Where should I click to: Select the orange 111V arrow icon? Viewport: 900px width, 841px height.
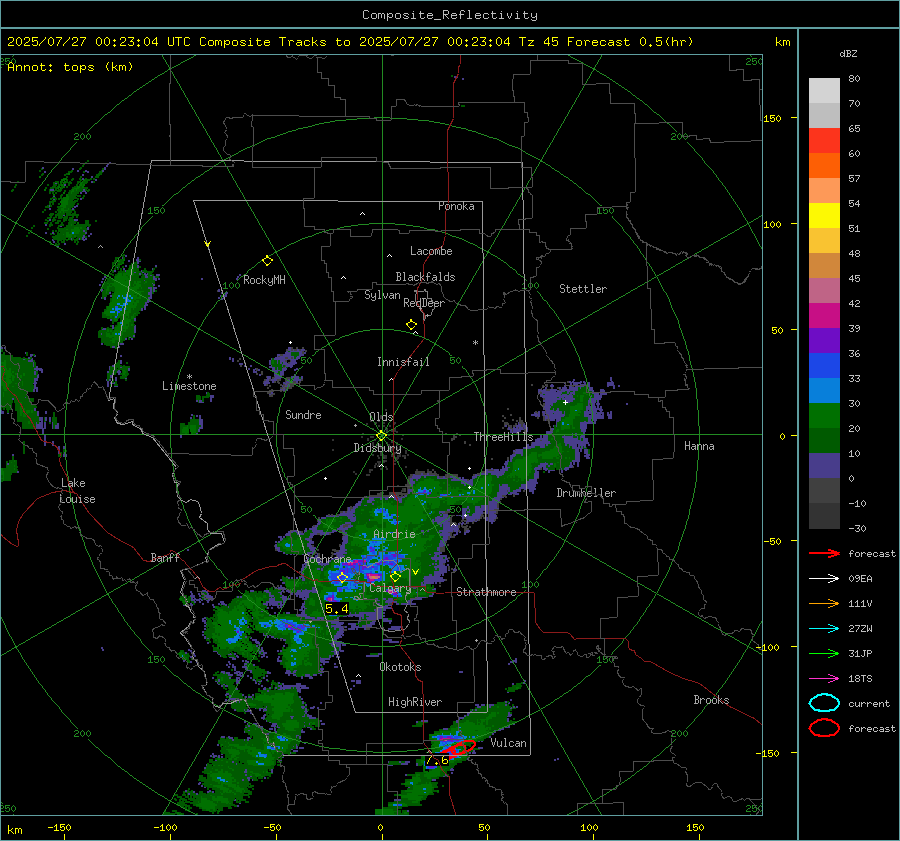(824, 603)
